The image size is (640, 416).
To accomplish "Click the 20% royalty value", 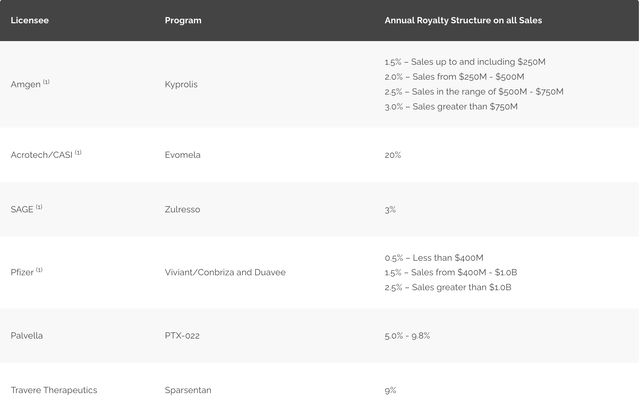I will tap(393, 155).
